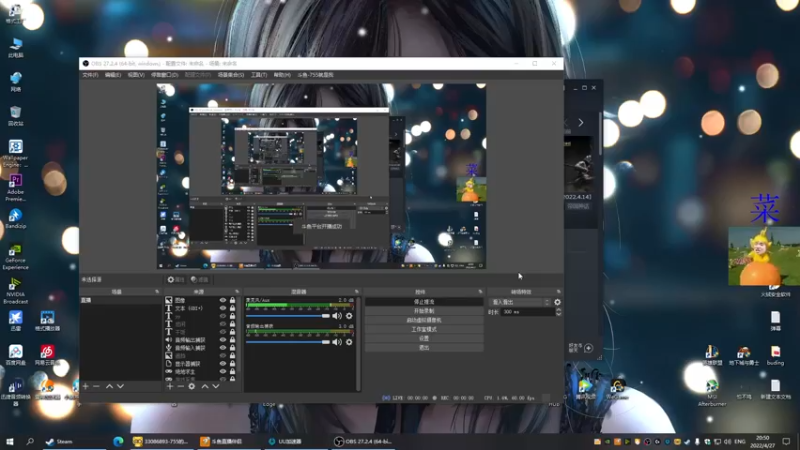Open Wallpaper Engine desktop icon
The width and height of the screenshot is (800, 450).
coord(15,153)
